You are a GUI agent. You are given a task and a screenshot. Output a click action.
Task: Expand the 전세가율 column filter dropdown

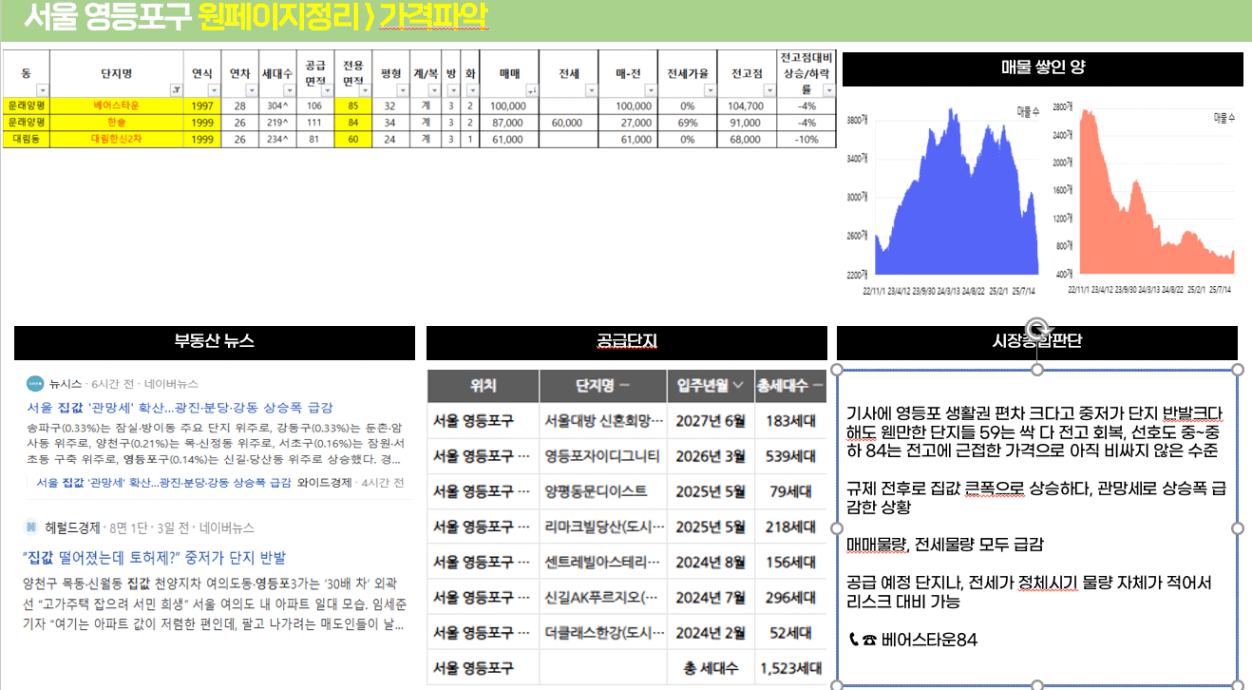[709, 91]
